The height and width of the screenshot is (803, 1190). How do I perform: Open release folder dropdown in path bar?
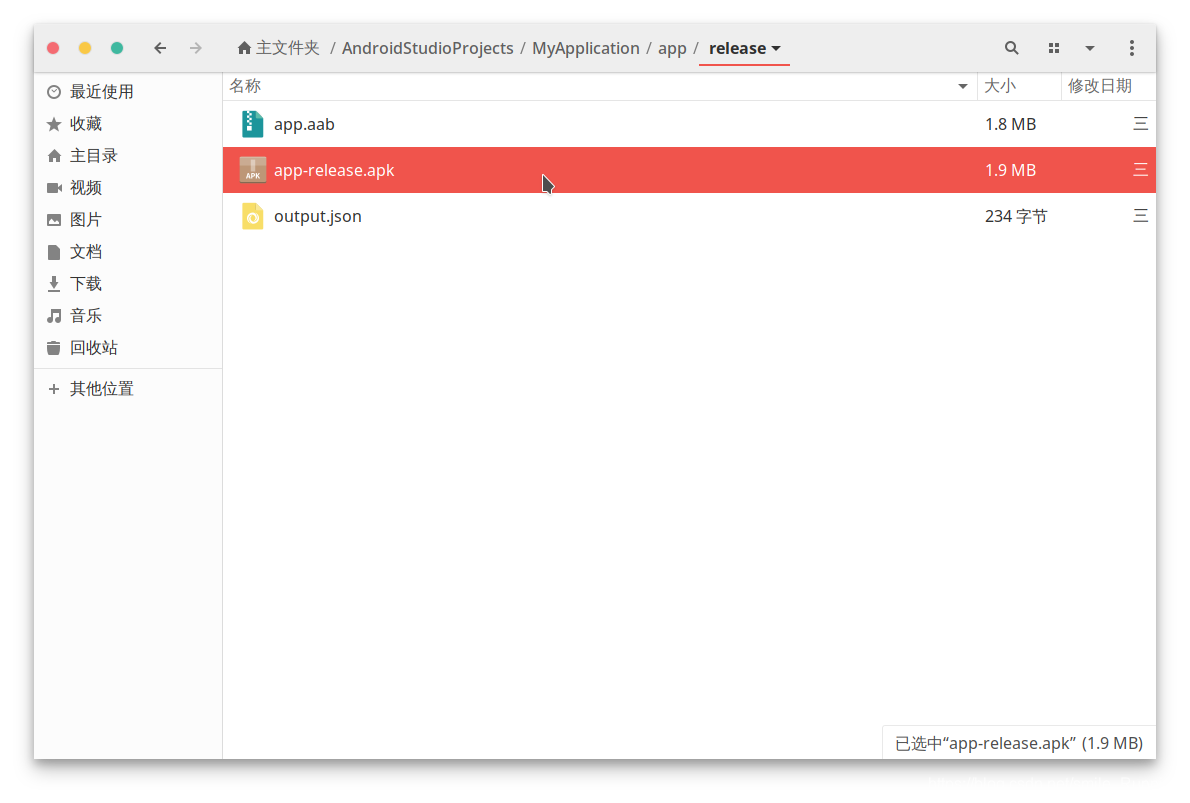745,49
